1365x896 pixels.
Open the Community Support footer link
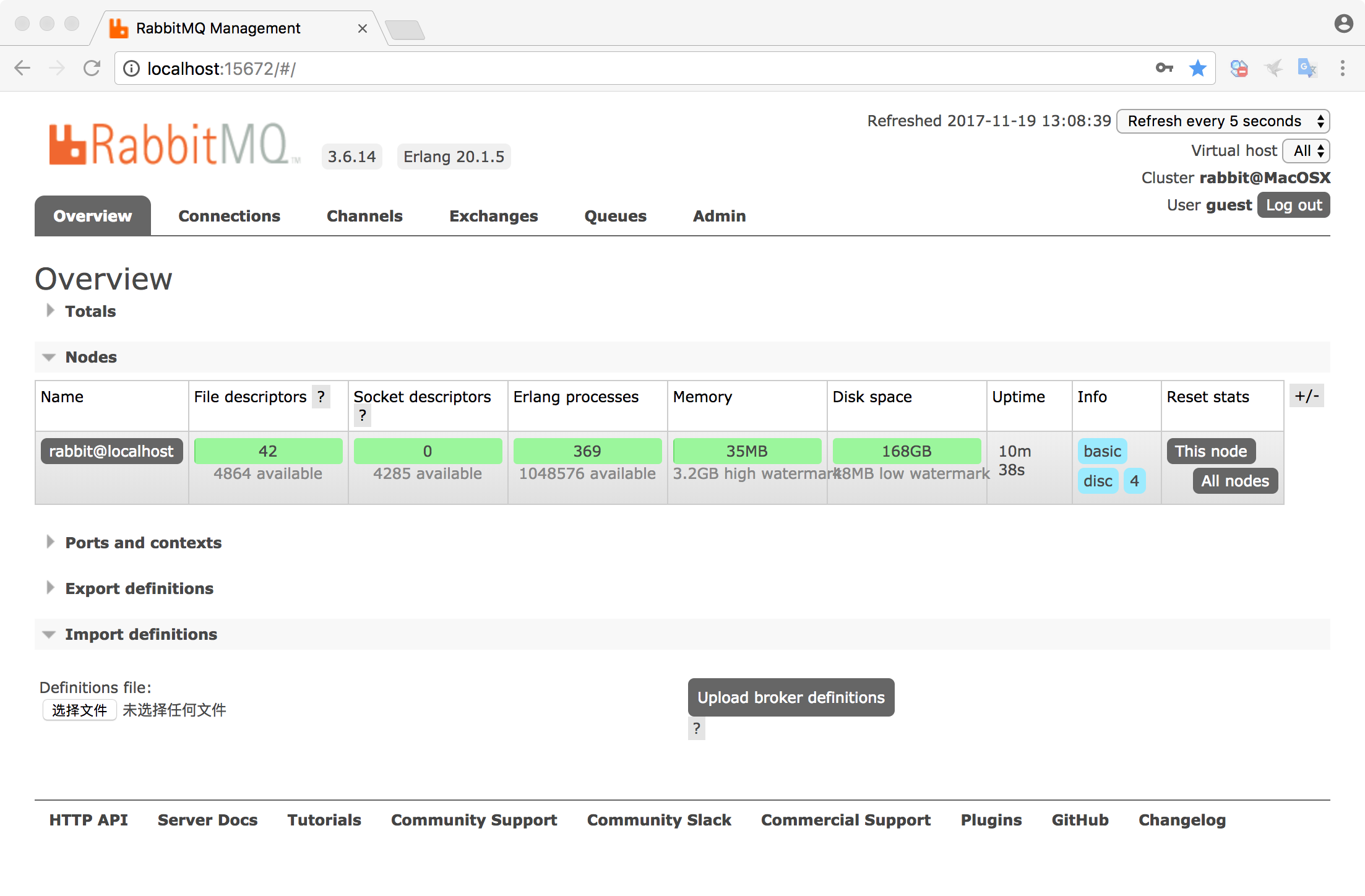click(x=474, y=820)
